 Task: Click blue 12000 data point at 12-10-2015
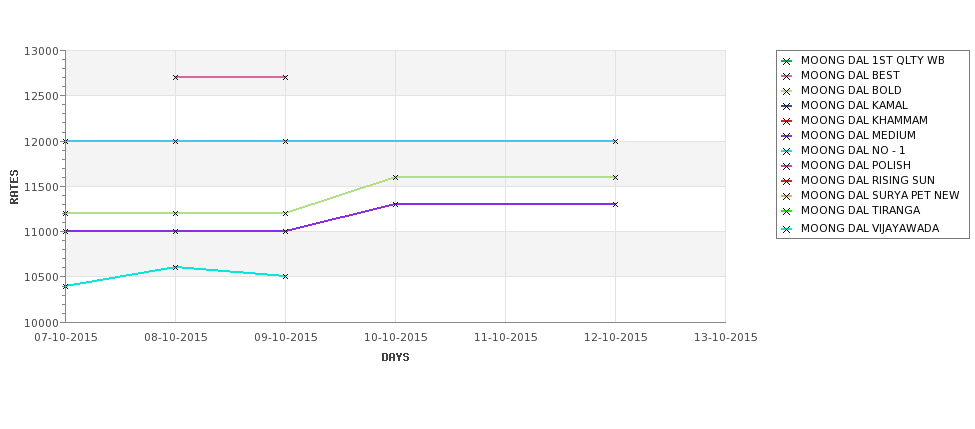615,141
